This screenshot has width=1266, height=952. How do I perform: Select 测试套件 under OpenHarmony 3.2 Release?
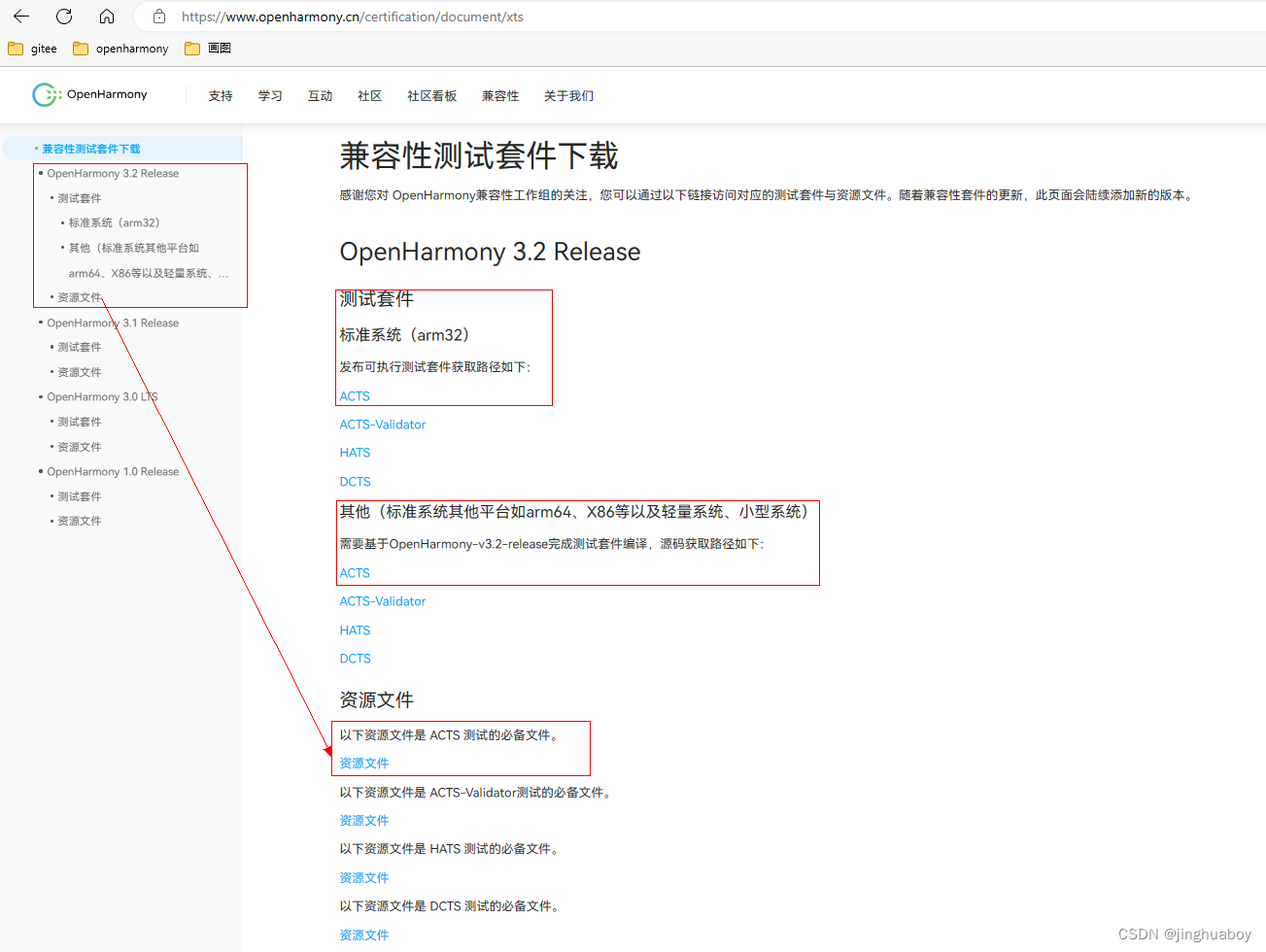pyautogui.click(x=80, y=198)
